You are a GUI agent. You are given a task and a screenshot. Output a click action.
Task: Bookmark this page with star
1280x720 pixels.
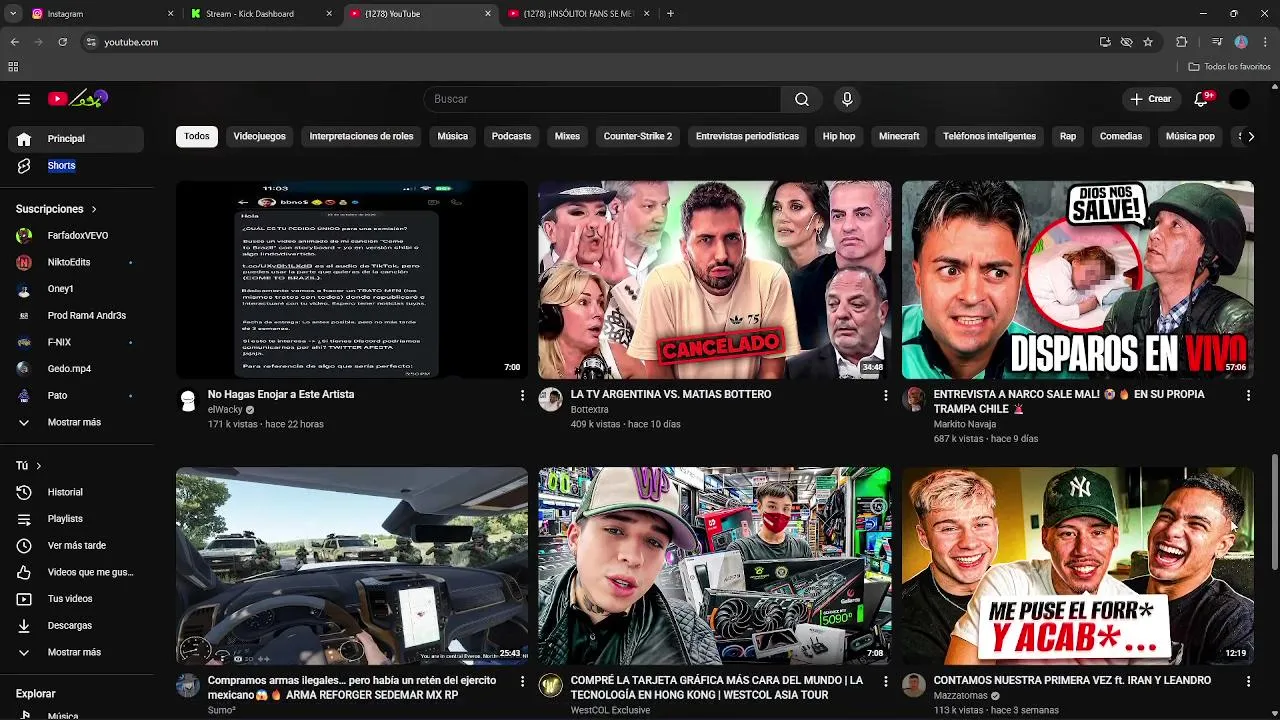tap(1148, 42)
